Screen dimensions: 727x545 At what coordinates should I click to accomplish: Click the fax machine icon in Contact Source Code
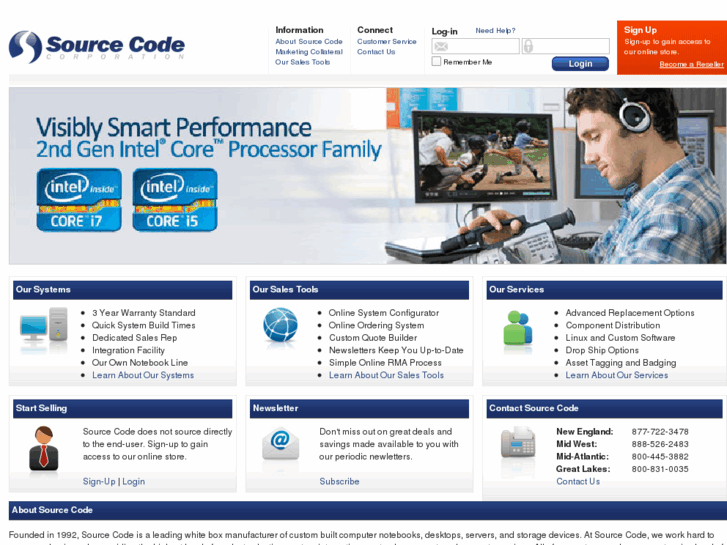(x=518, y=443)
